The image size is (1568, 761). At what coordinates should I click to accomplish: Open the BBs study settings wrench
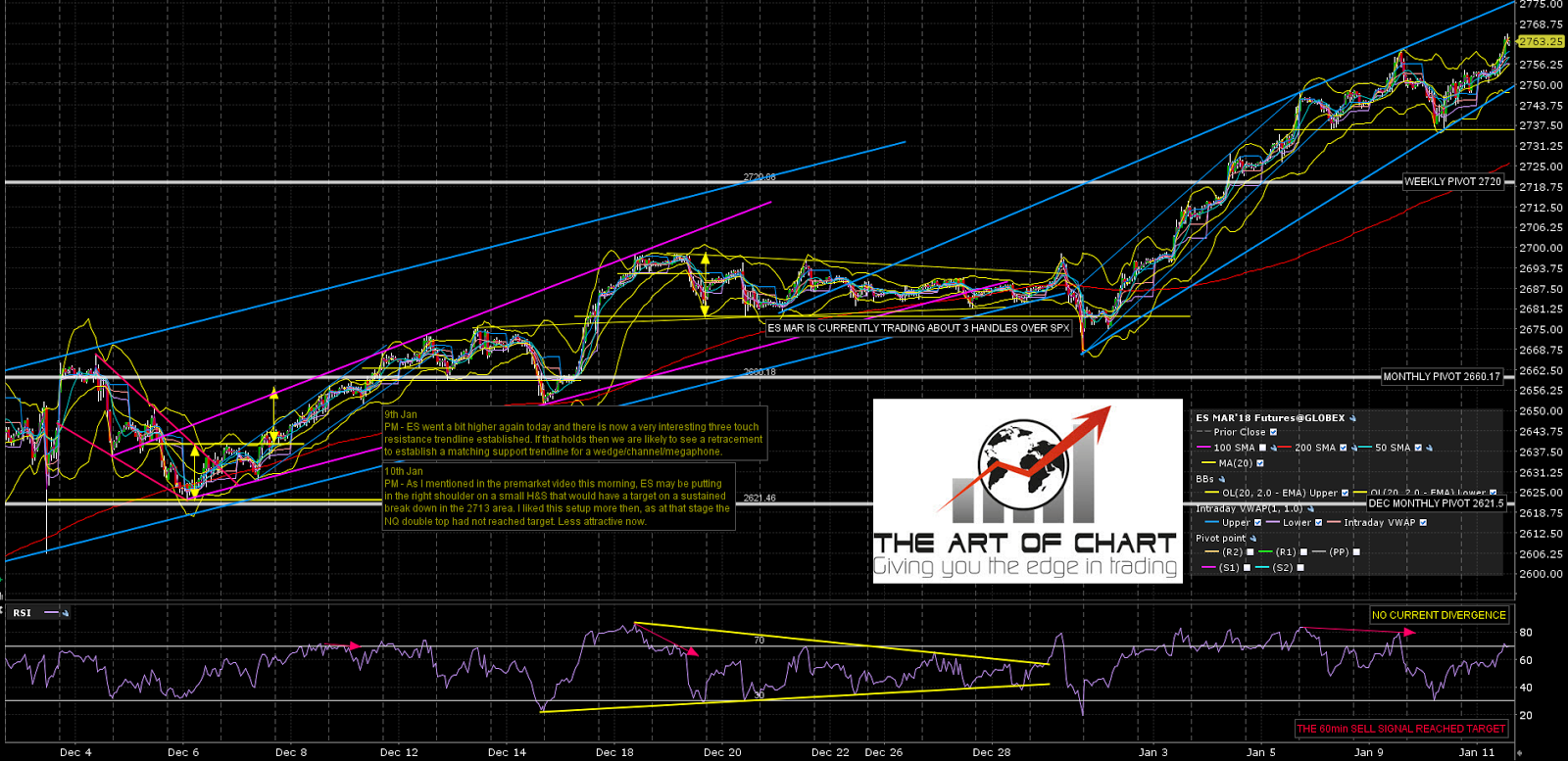click(1222, 479)
